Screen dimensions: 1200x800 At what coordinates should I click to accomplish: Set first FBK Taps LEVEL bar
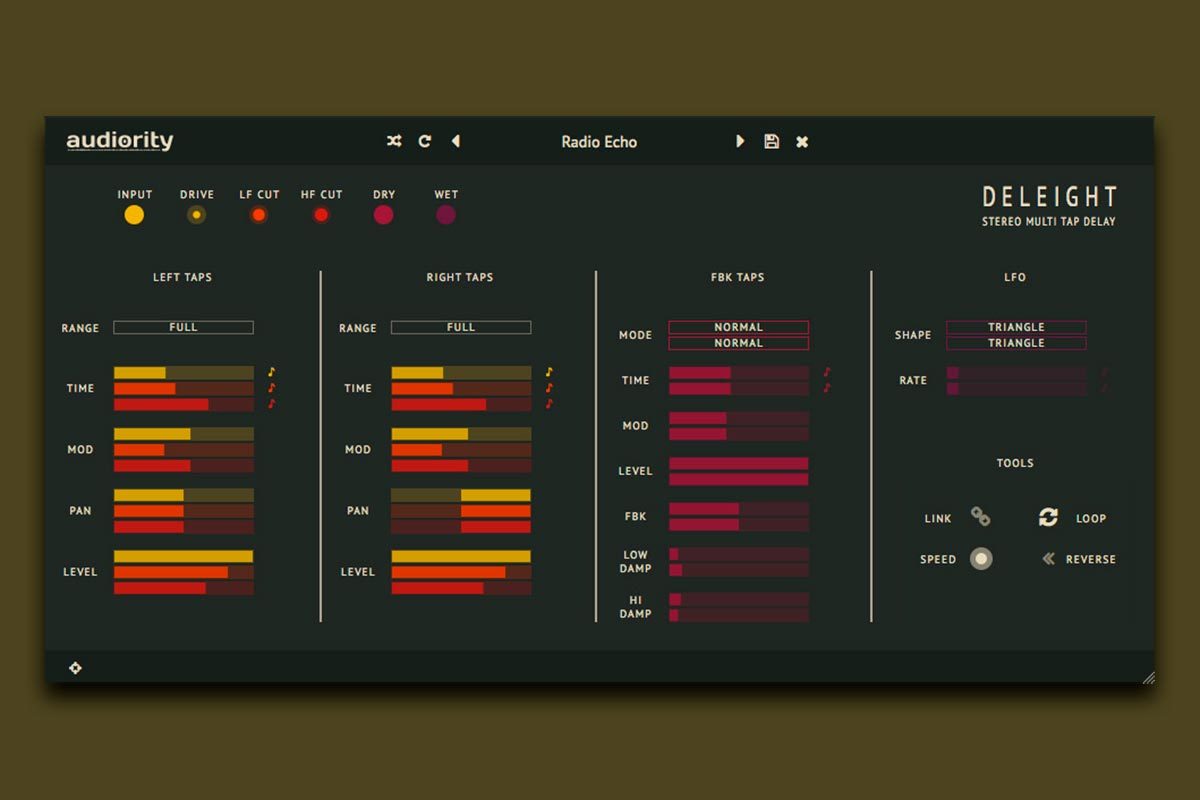click(739, 464)
